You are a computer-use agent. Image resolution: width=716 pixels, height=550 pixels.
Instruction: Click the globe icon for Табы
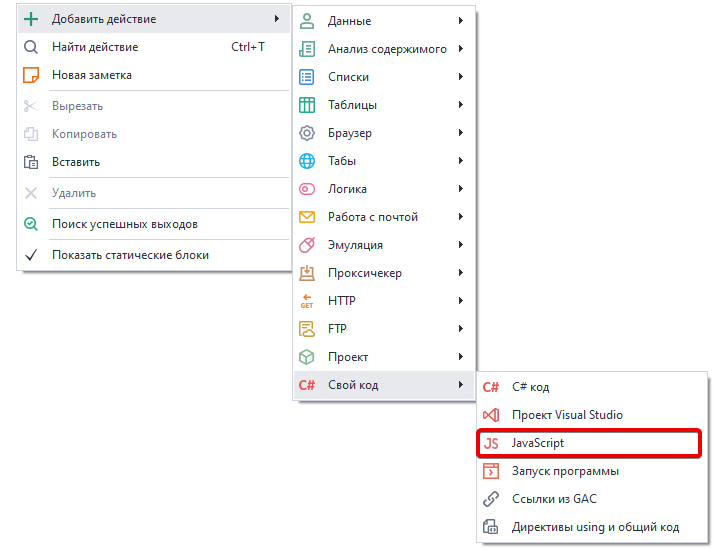pyautogui.click(x=308, y=161)
